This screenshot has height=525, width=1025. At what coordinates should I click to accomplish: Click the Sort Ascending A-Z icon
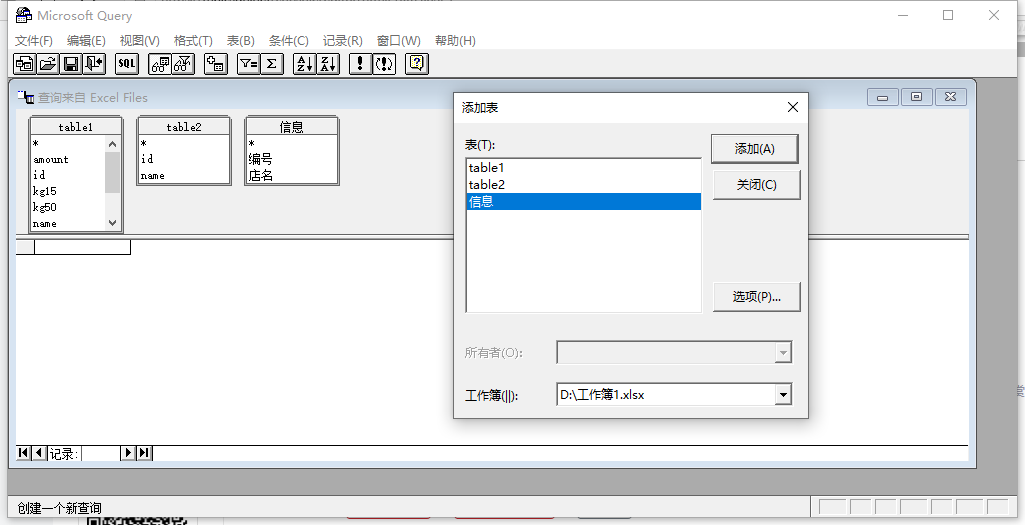(x=305, y=63)
